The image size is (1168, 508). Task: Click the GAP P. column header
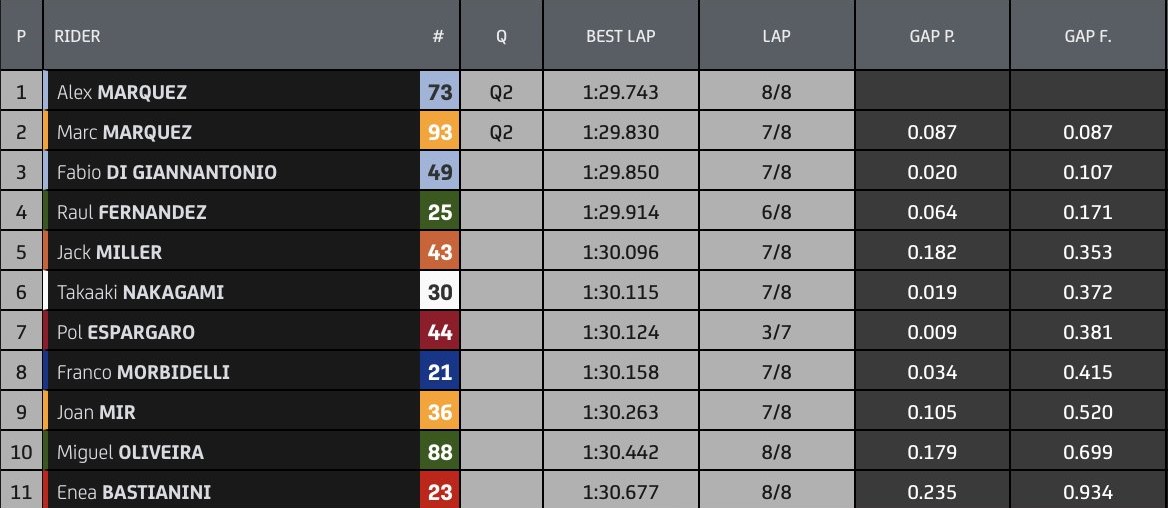pos(932,36)
